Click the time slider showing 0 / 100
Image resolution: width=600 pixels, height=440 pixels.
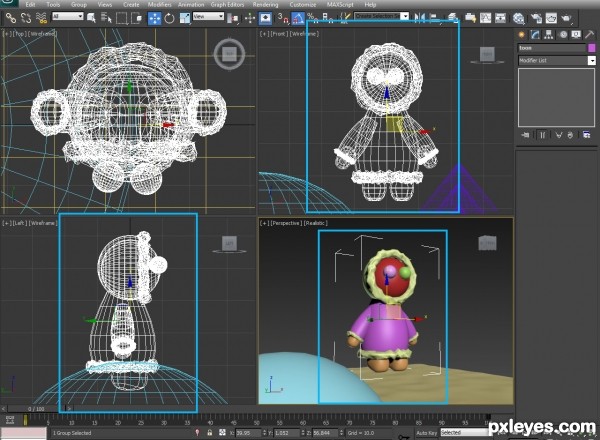click(x=37, y=409)
